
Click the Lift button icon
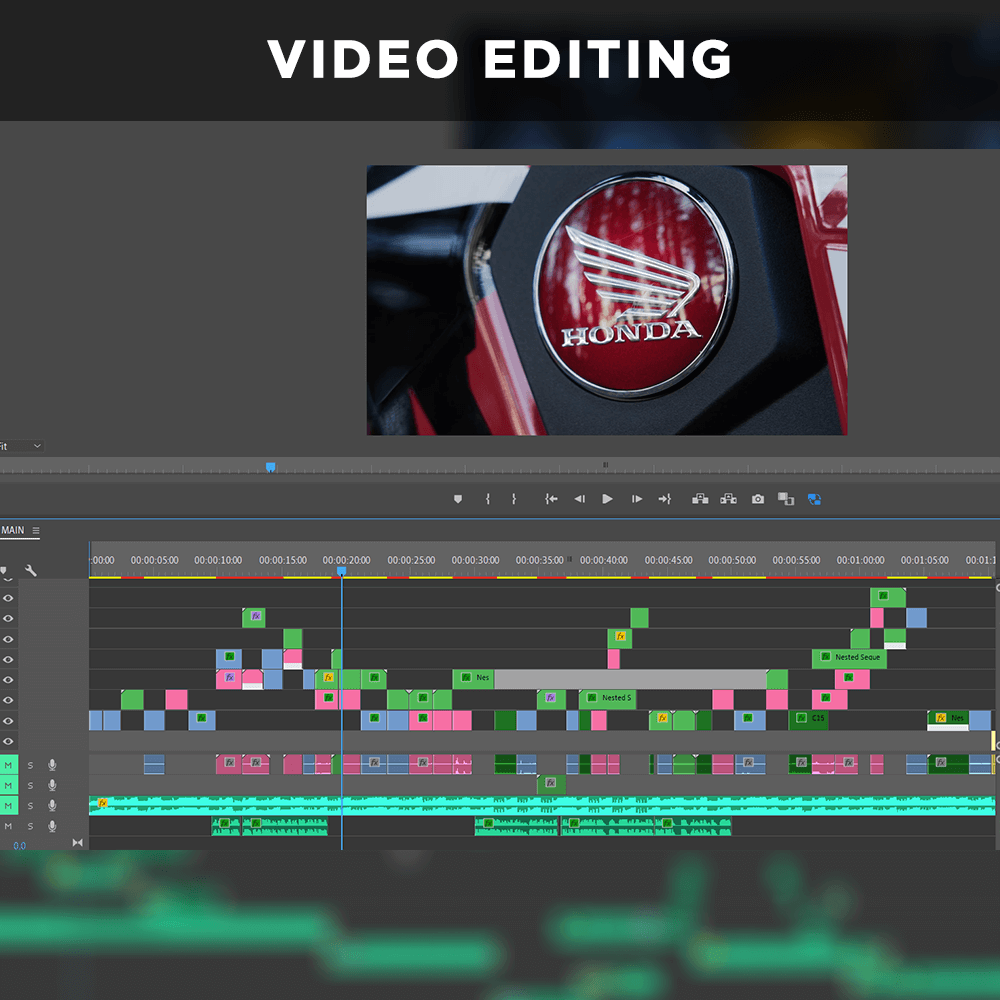click(700, 499)
